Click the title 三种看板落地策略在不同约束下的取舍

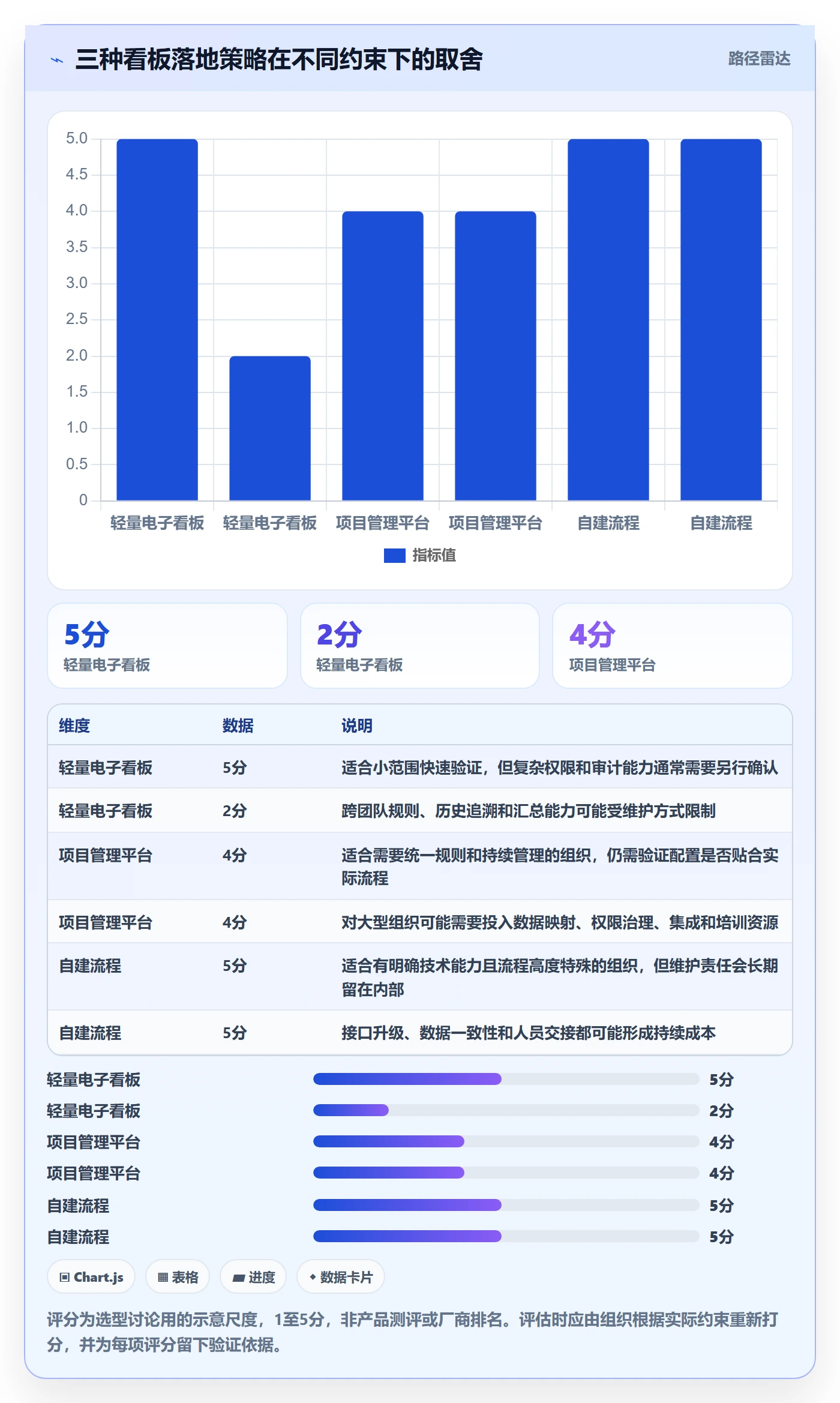click(279, 59)
